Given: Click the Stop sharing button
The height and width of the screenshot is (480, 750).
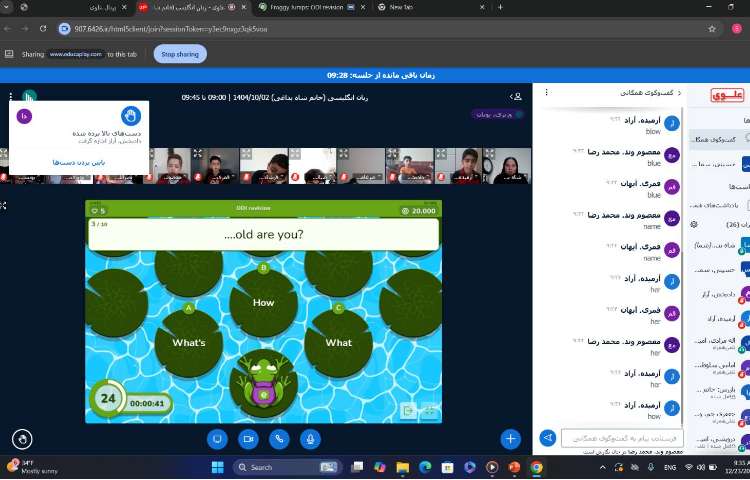Looking at the screenshot, I should point(180,54).
